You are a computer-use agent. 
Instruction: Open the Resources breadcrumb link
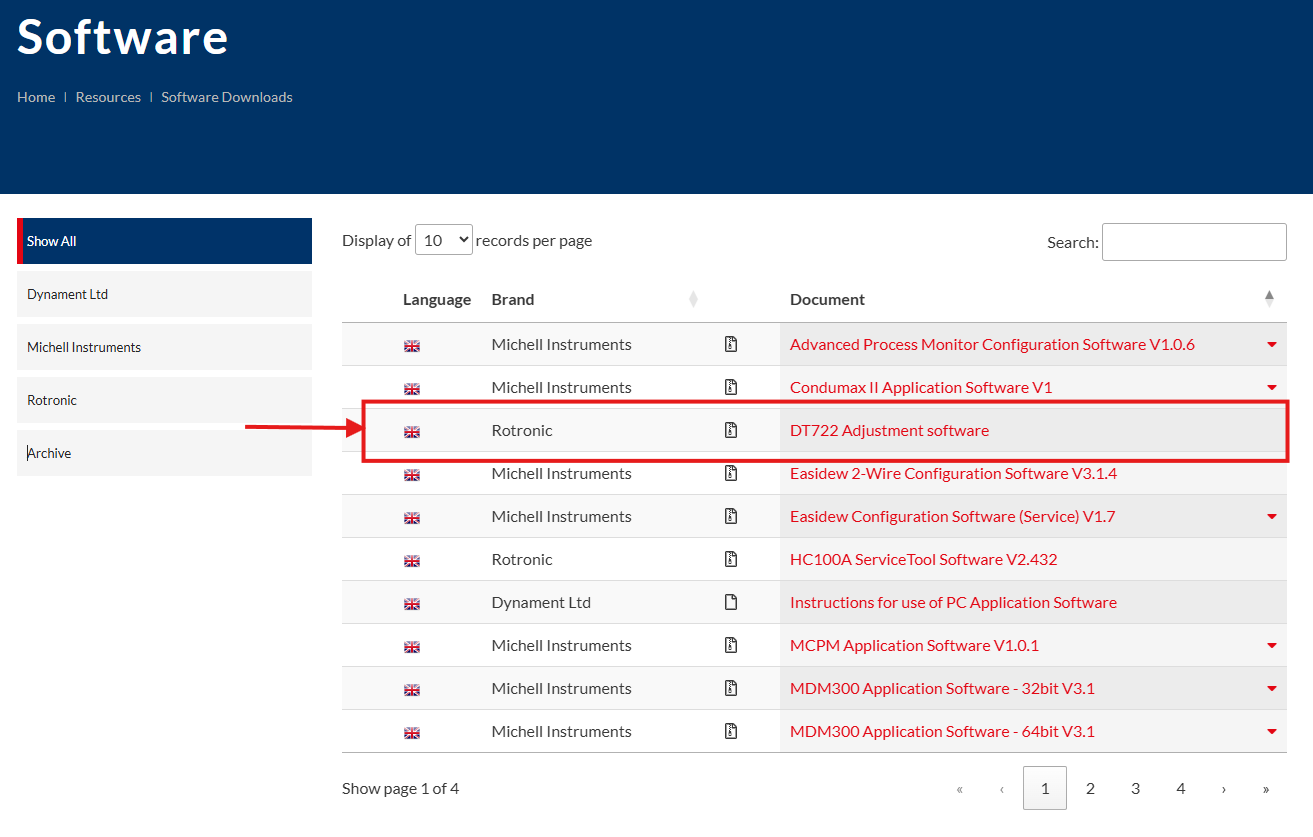click(x=108, y=97)
